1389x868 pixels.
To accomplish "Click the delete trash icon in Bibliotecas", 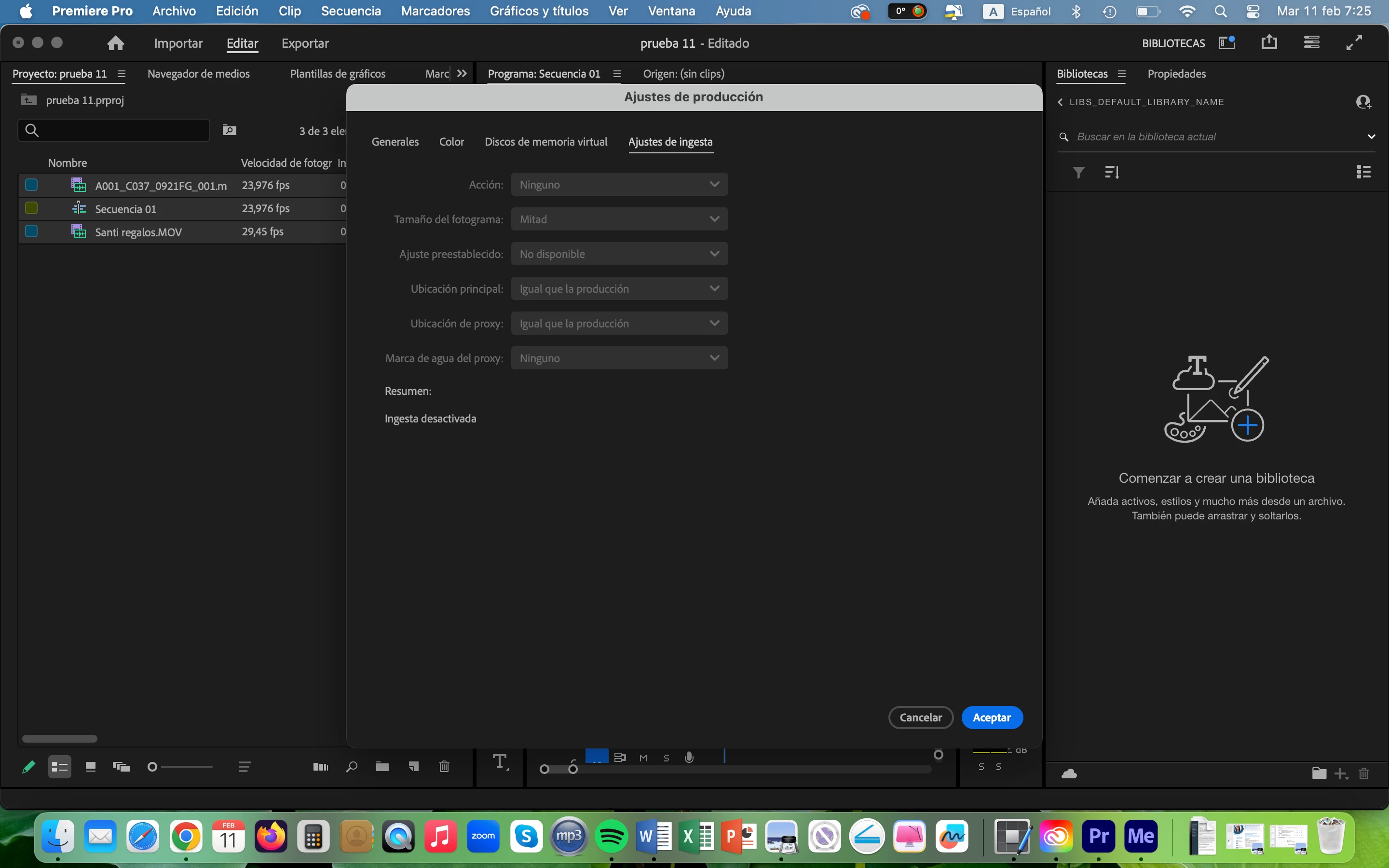I will [1364, 774].
